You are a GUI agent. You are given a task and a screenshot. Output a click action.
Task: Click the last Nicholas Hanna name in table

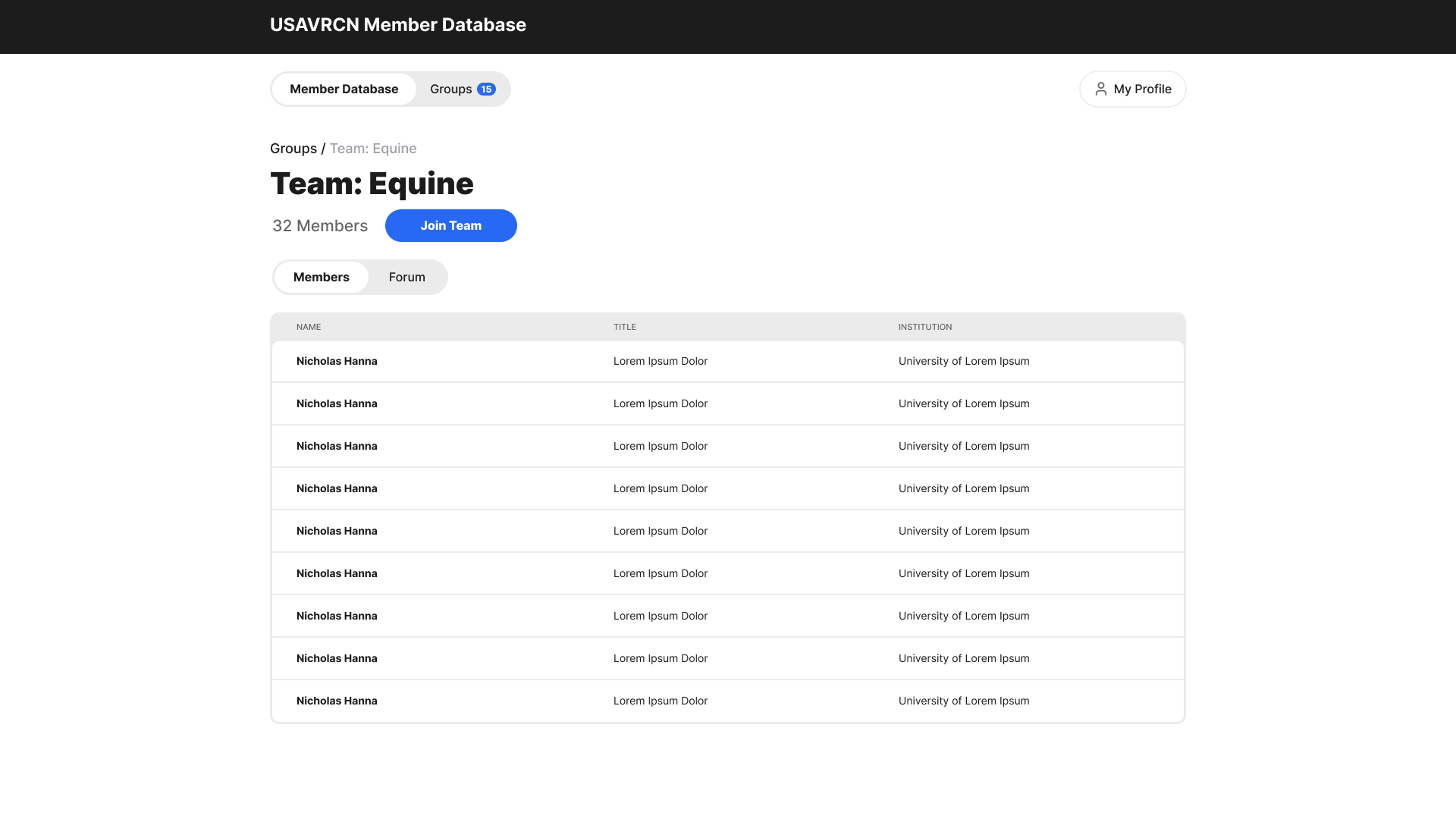pyautogui.click(x=337, y=701)
